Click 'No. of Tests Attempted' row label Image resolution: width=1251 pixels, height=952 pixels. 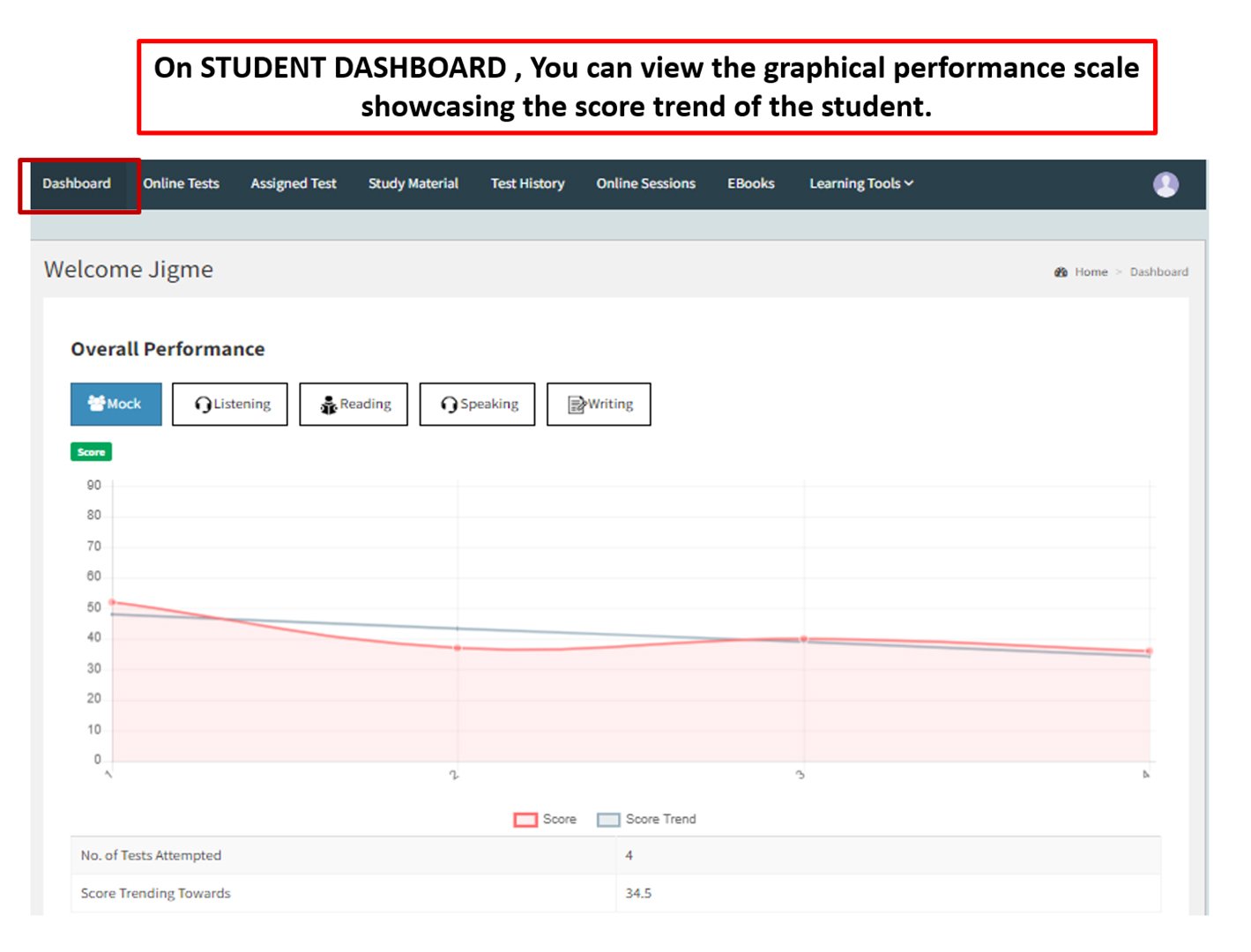(152, 856)
